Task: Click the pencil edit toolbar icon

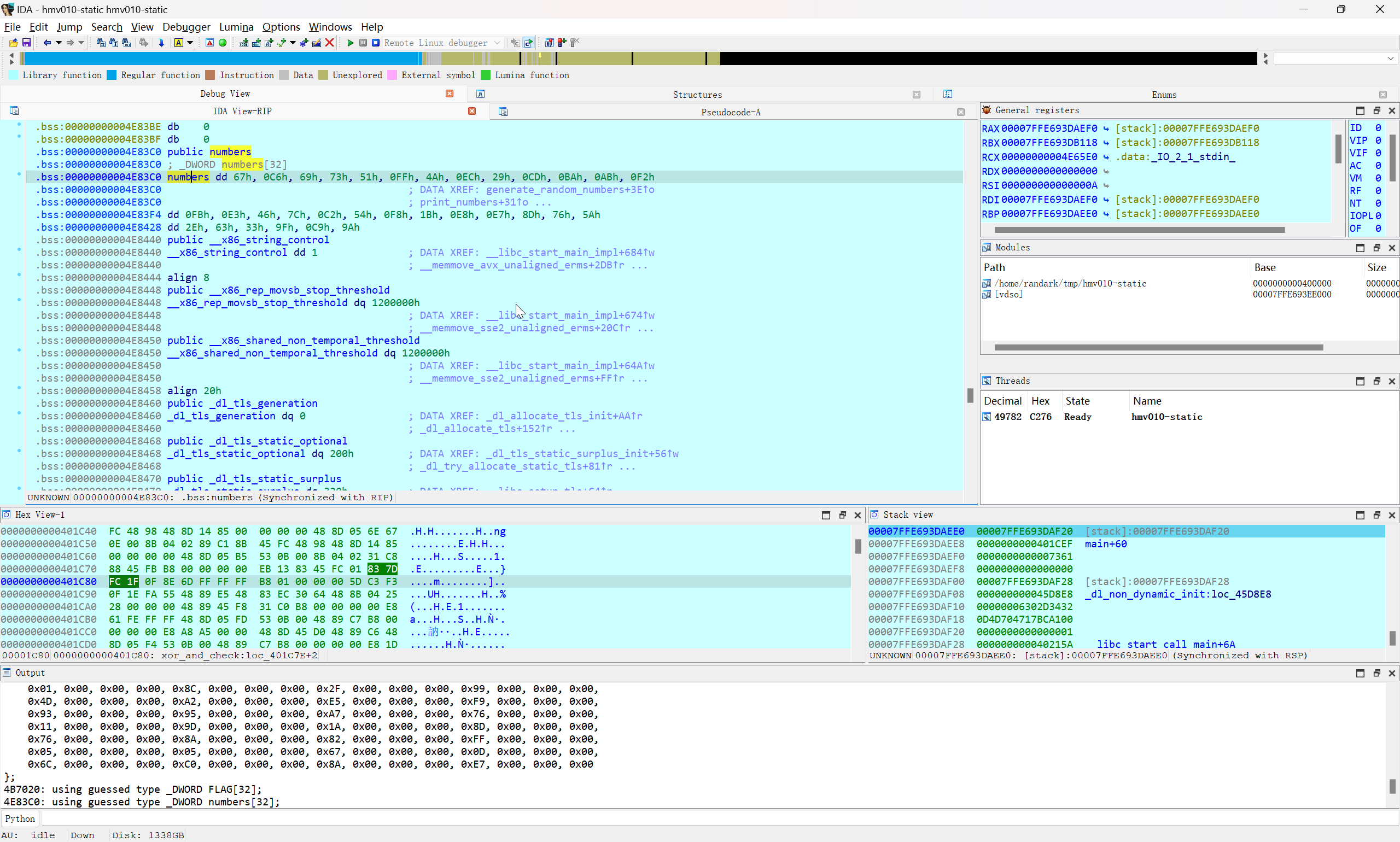Action: coord(317,43)
